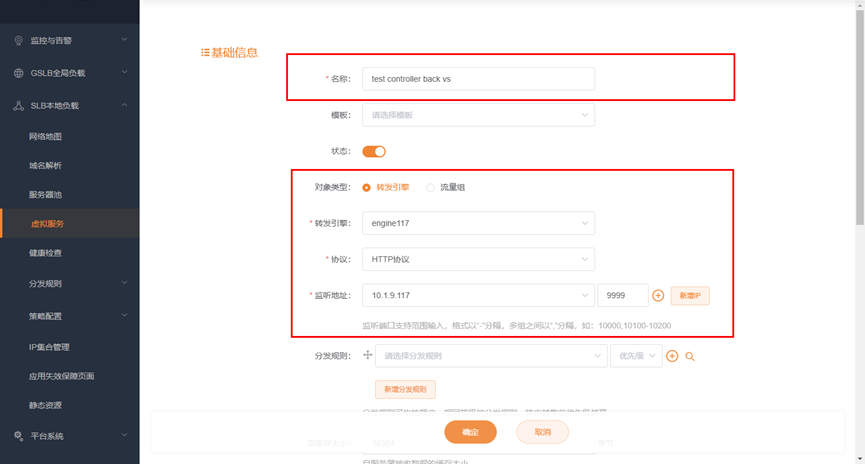Go to 服务器池 in the sidebar
Image resolution: width=865 pixels, height=464 pixels.
[x=46, y=194]
